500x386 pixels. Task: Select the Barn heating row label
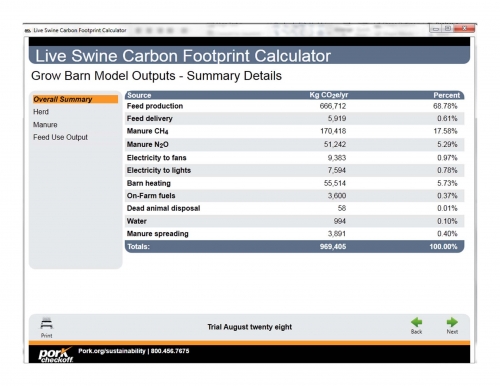148,183
